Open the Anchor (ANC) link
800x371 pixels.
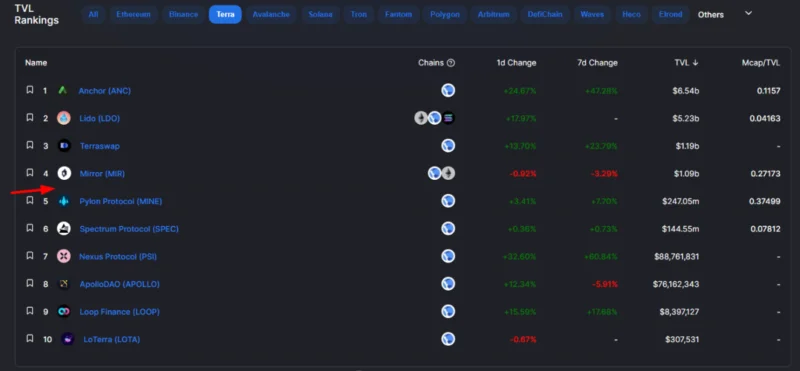click(x=105, y=91)
